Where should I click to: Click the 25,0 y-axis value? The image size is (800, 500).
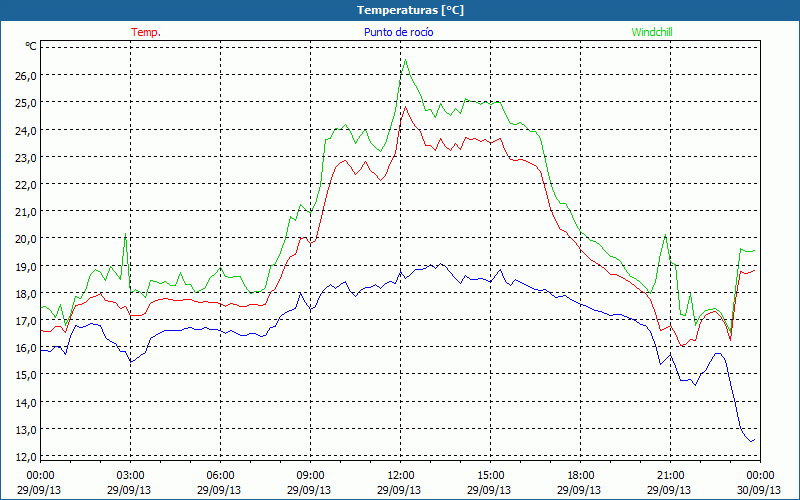(x=26, y=103)
